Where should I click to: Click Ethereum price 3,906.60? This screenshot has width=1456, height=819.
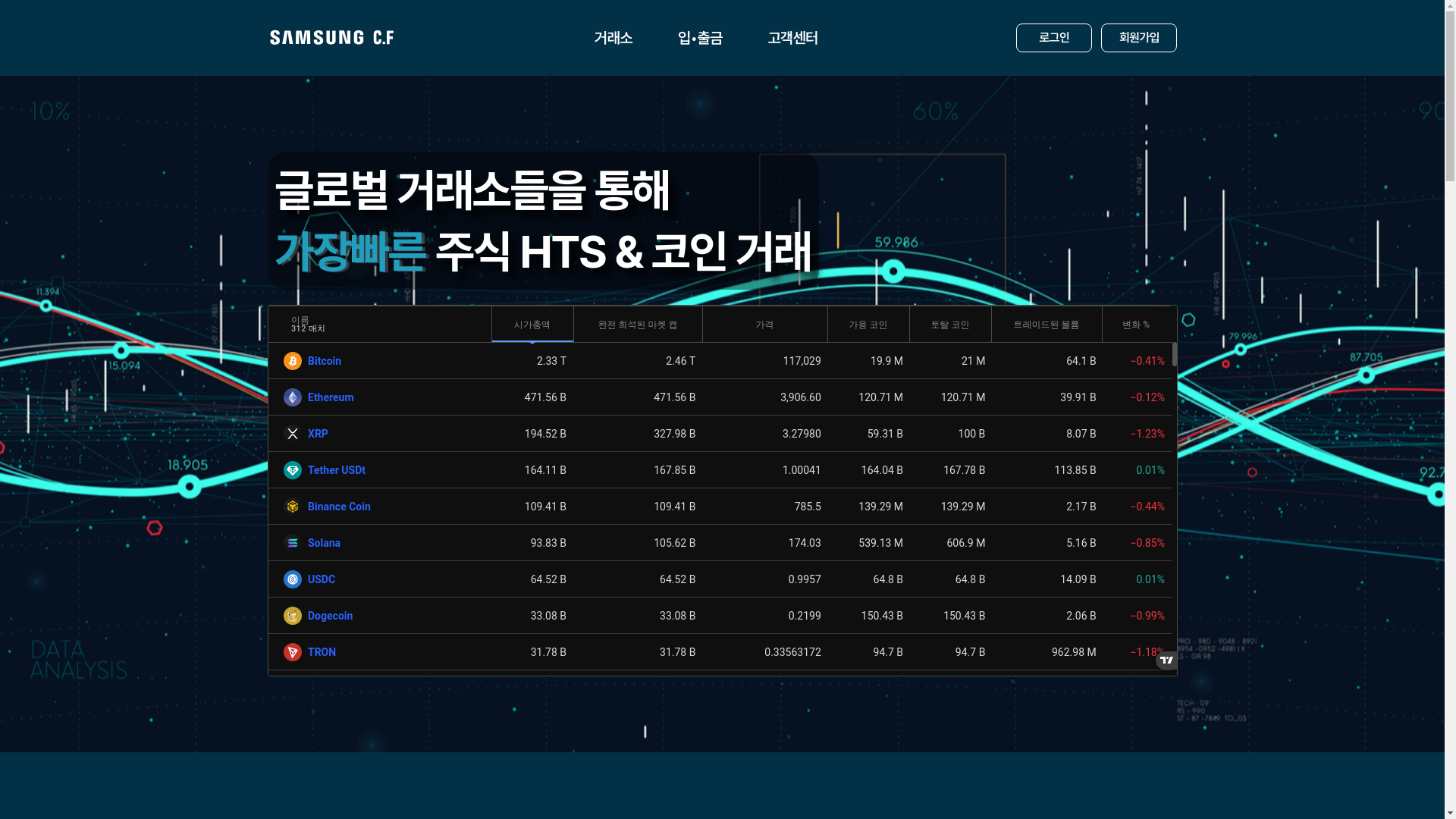point(800,397)
